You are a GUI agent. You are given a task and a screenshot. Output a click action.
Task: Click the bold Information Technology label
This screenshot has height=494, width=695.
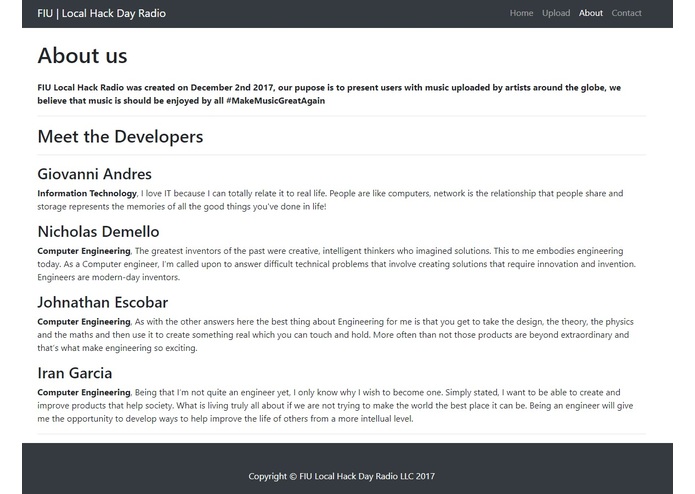click(87, 193)
